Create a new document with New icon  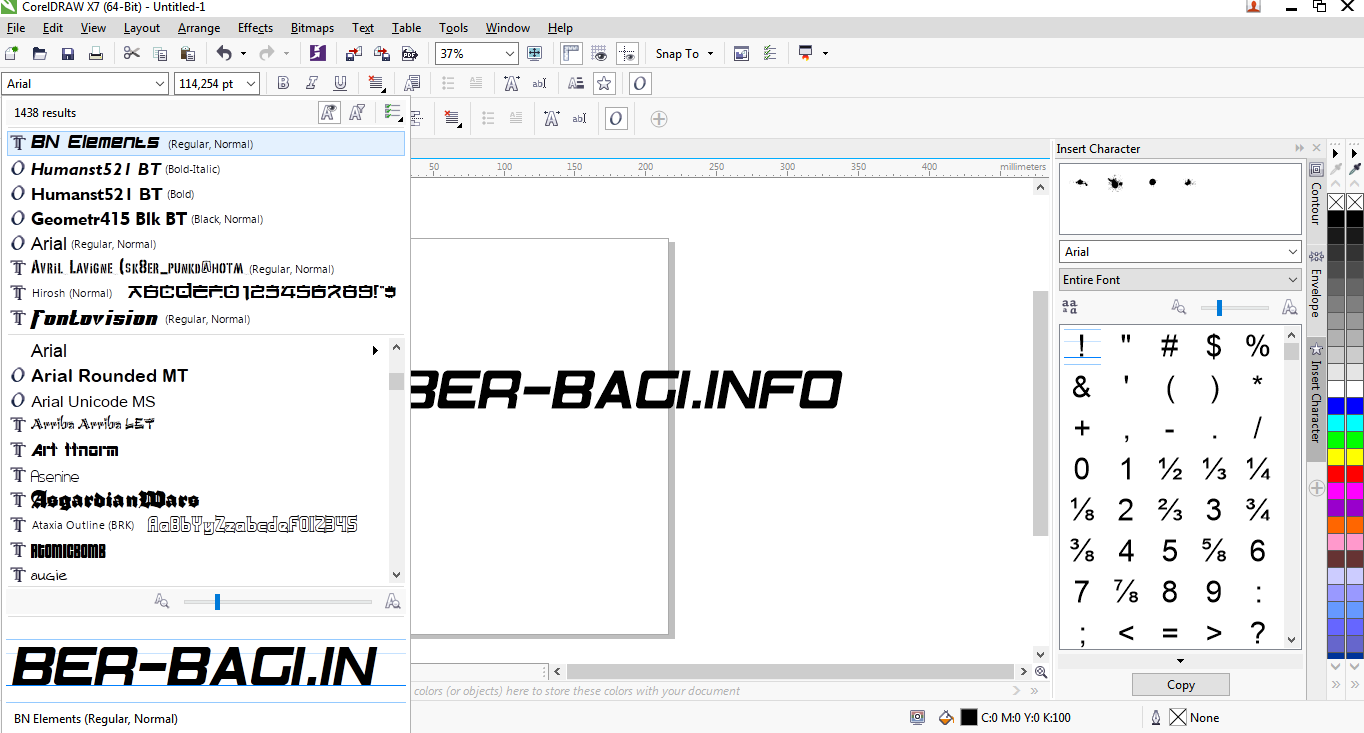(x=12, y=53)
